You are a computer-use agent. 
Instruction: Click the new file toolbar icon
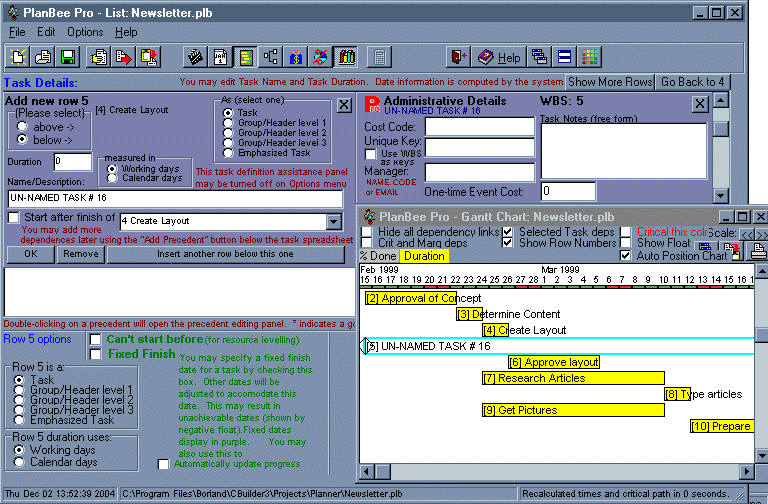[x=20, y=57]
